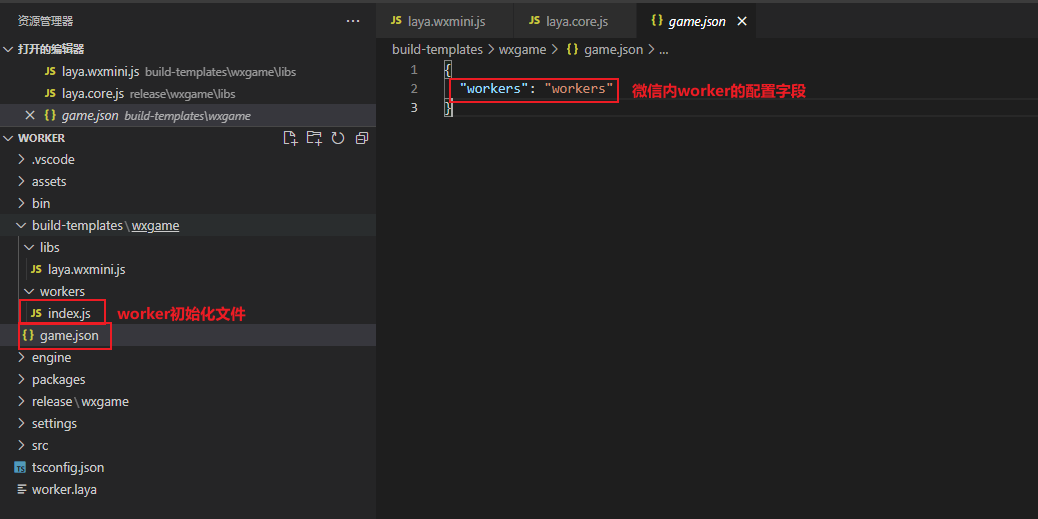Open tsconfig.json file from the tree
Image resolution: width=1038 pixels, height=519 pixels.
click(x=67, y=467)
